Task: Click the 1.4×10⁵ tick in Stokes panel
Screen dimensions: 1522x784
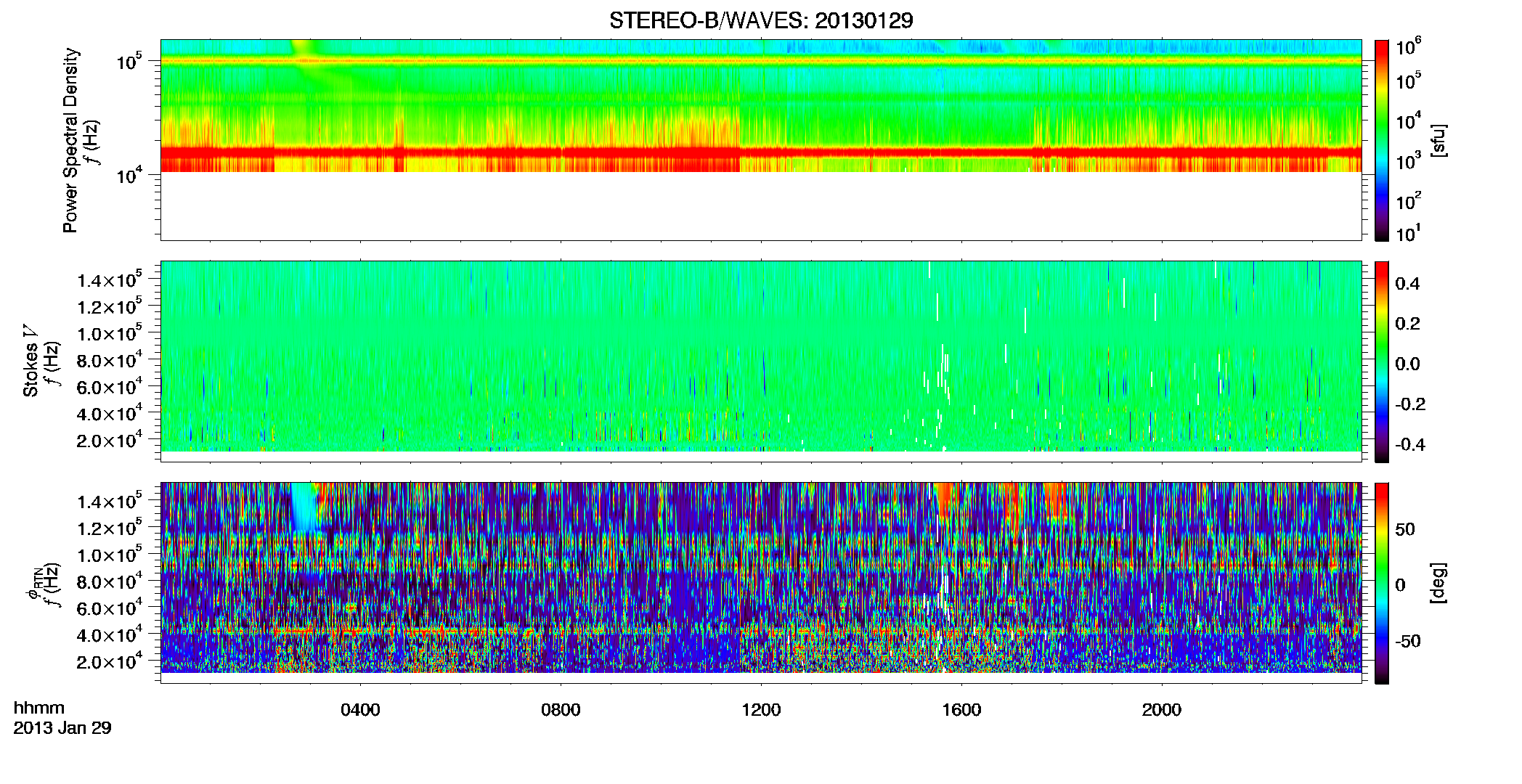Action: (110, 279)
